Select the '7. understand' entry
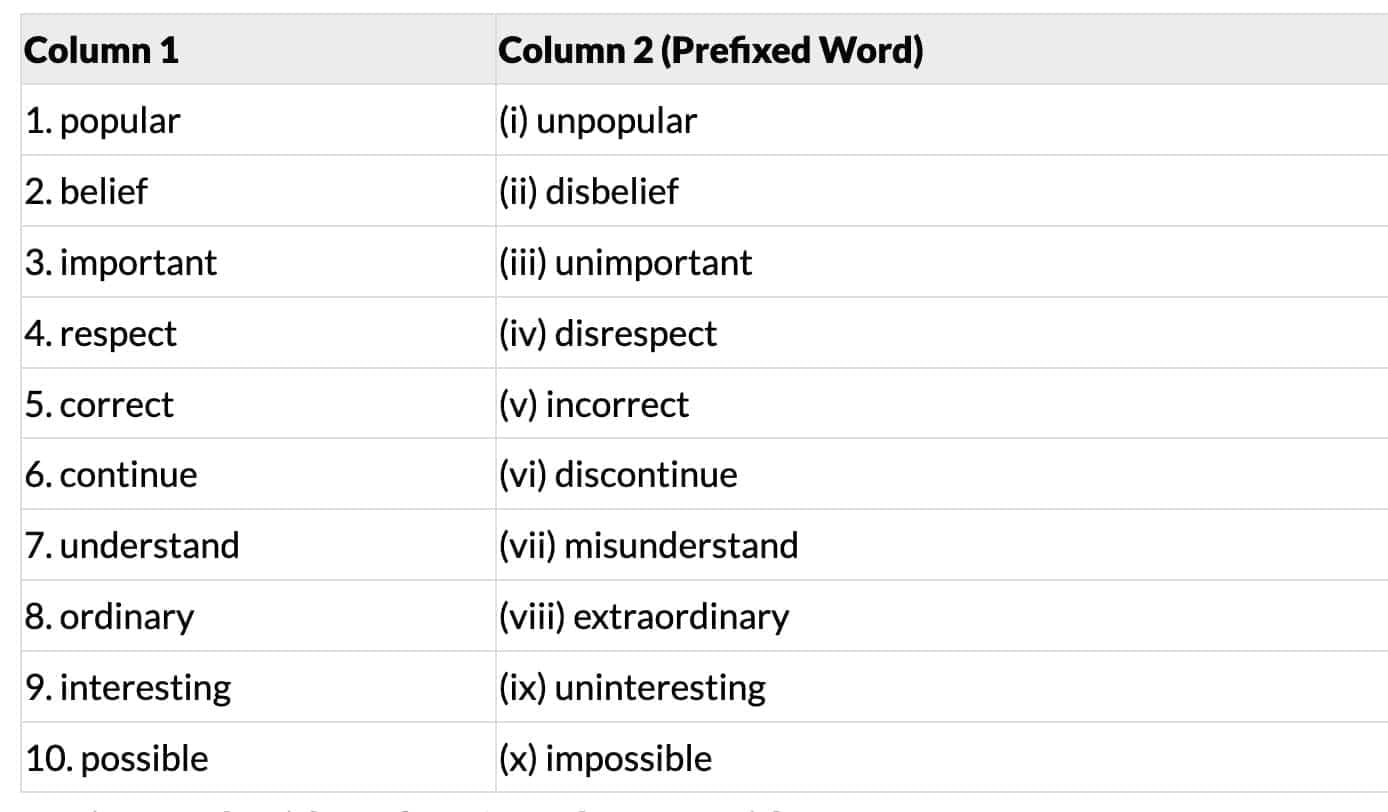 (x=132, y=545)
